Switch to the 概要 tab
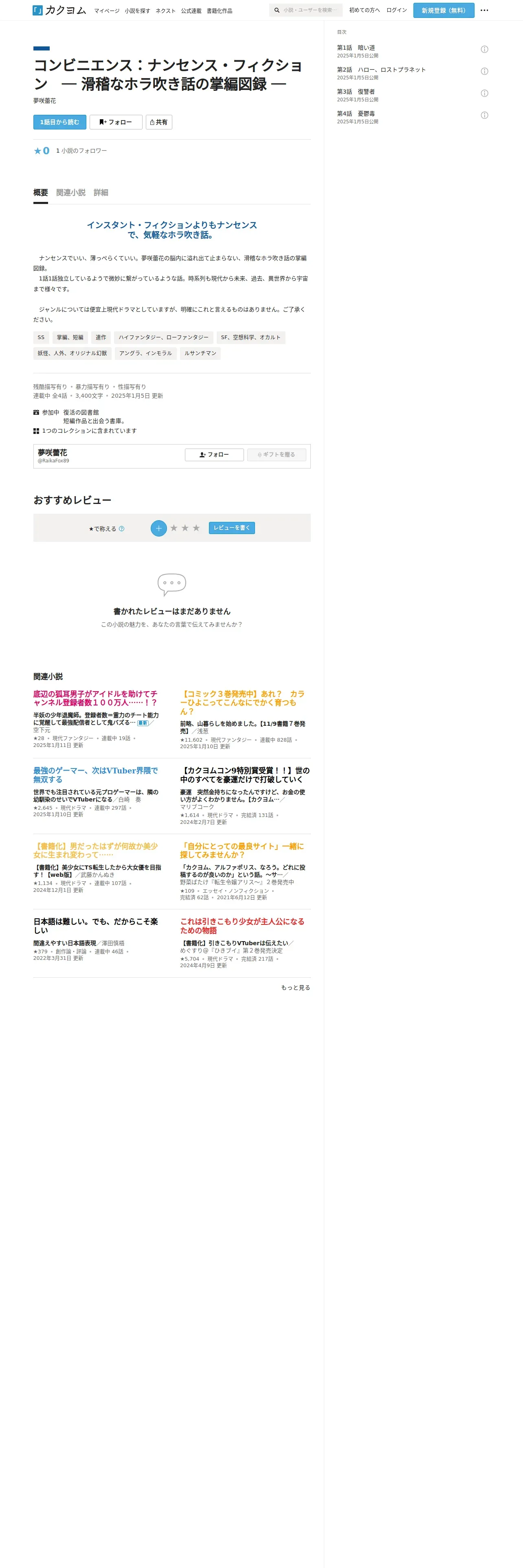This screenshot has width=523, height=1568. 40,193
